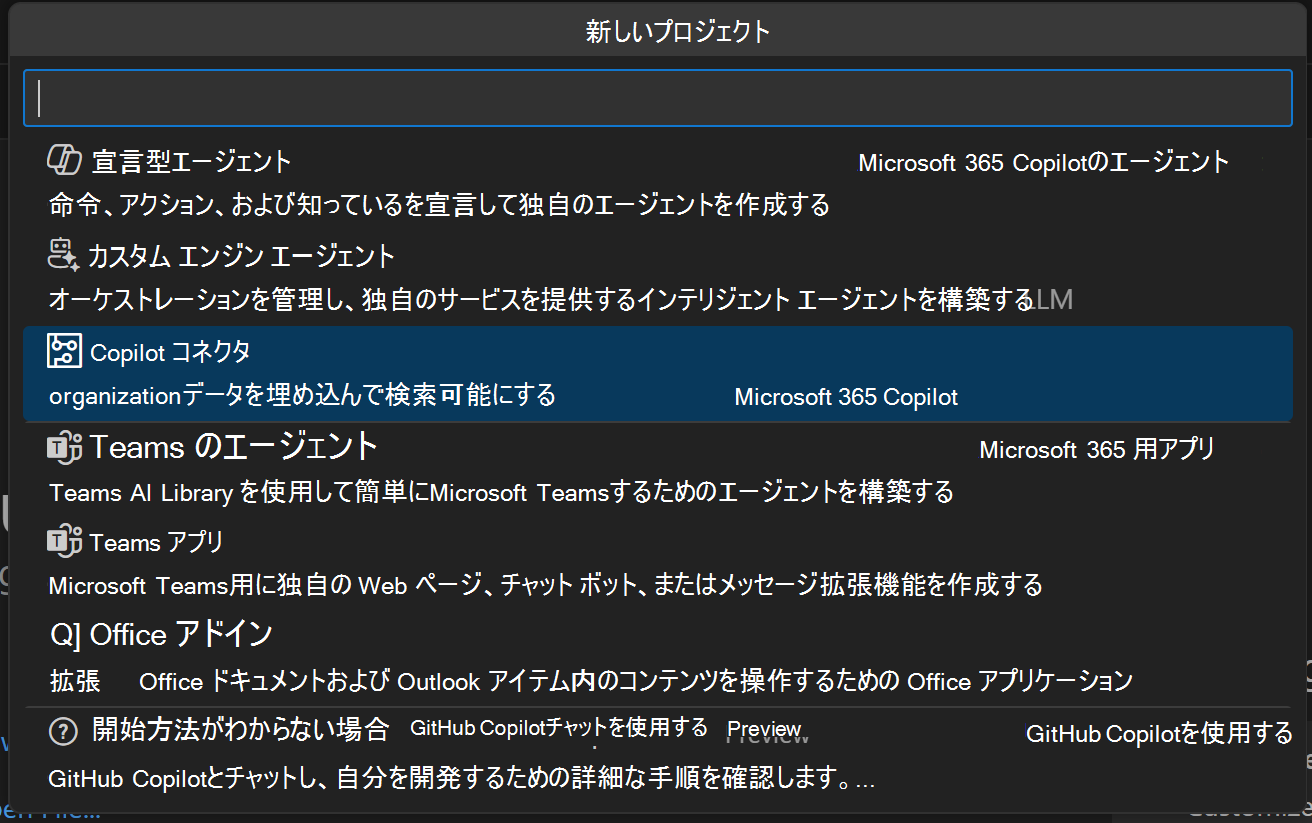Viewport: 1312px width, 823px height.
Task: Click description 命令、アクション、および知っているを宣言して
Action: coord(440,206)
